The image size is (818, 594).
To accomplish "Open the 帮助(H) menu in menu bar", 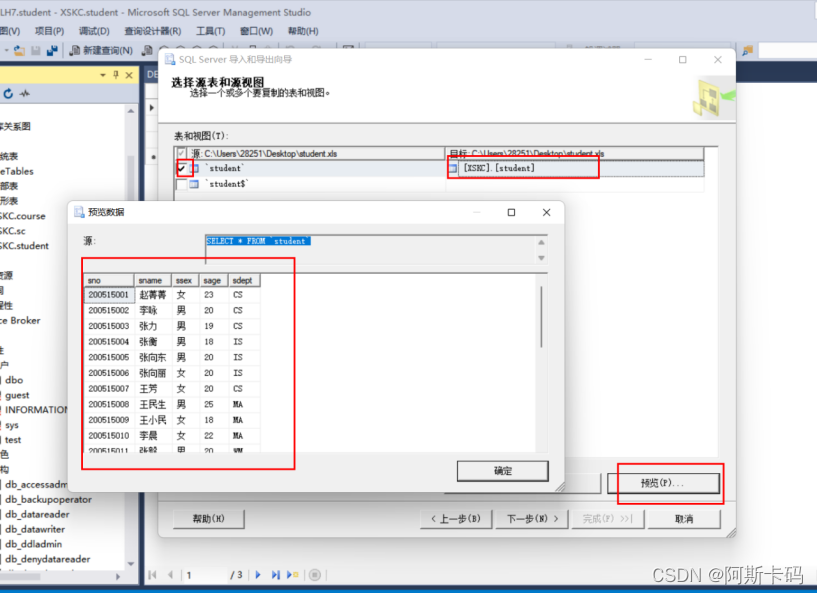I will tap(303, 31).
